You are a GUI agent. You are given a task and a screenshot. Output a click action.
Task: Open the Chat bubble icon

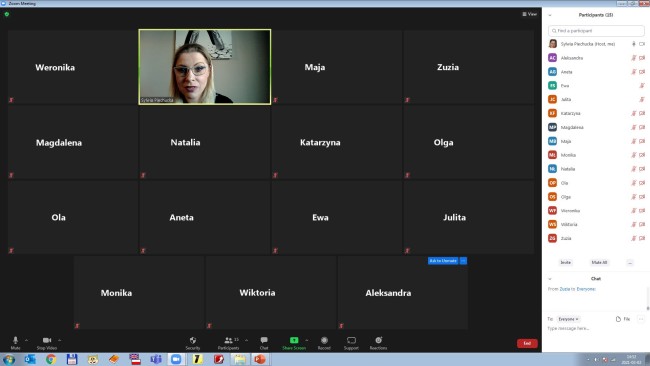point(264,340)
